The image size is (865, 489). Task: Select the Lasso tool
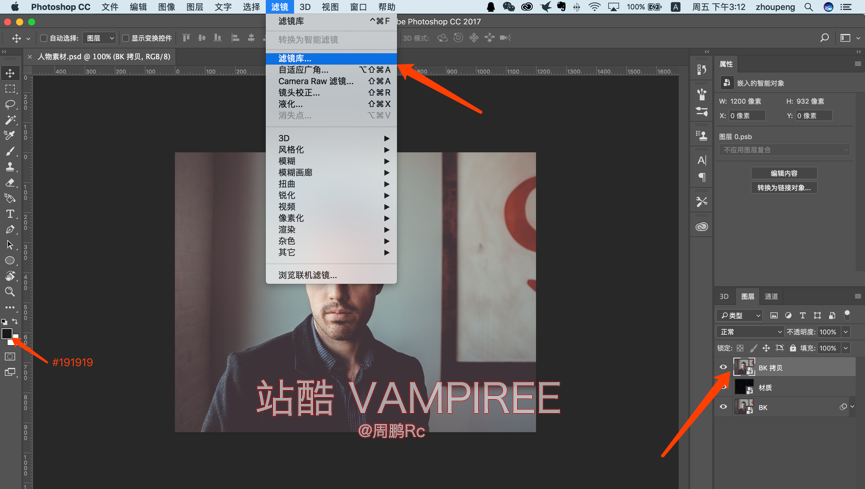(x=10, y=104)
